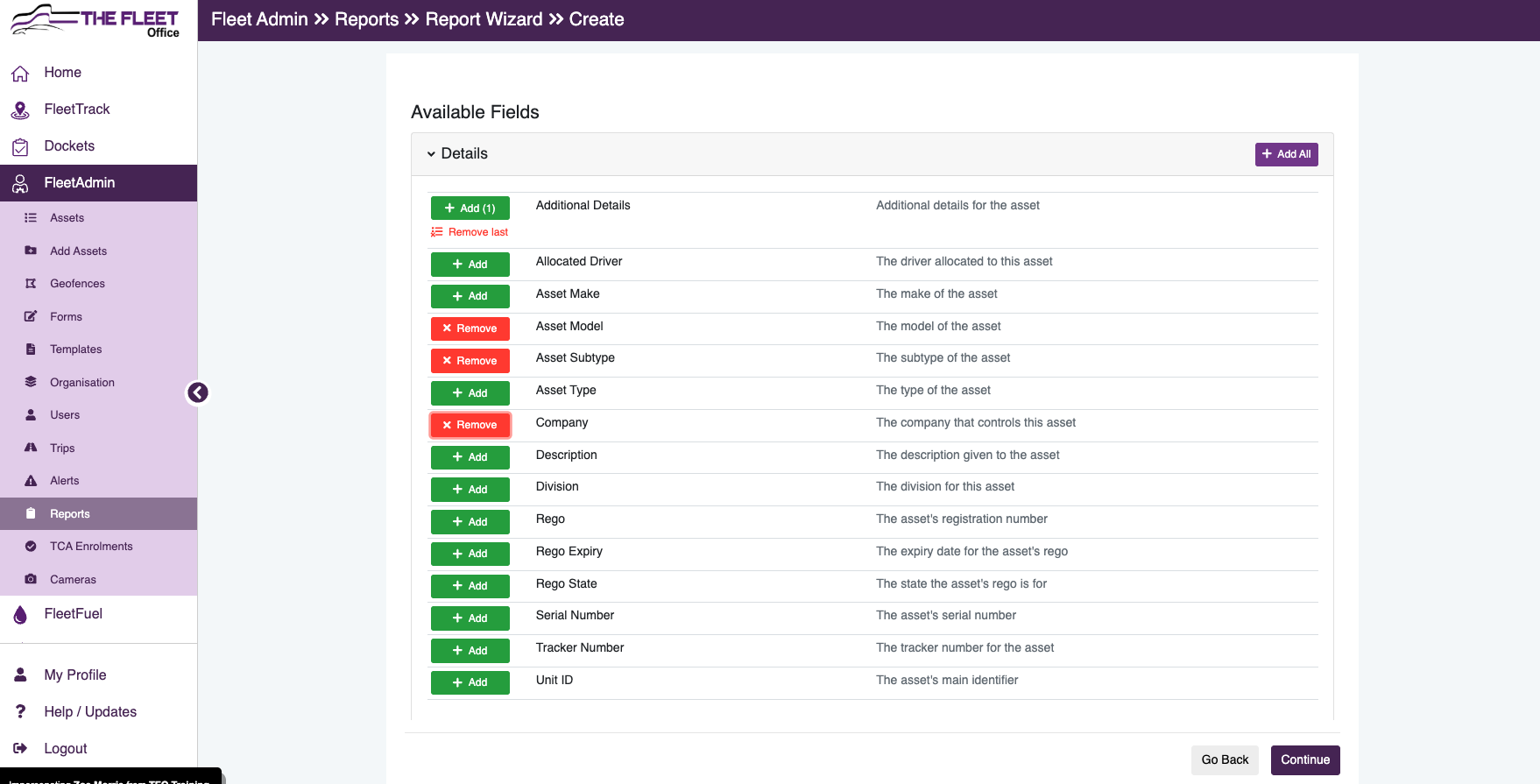Remove the Asset Model field
This screenshot has height=784, width=1540.
[x=470, y=328]
